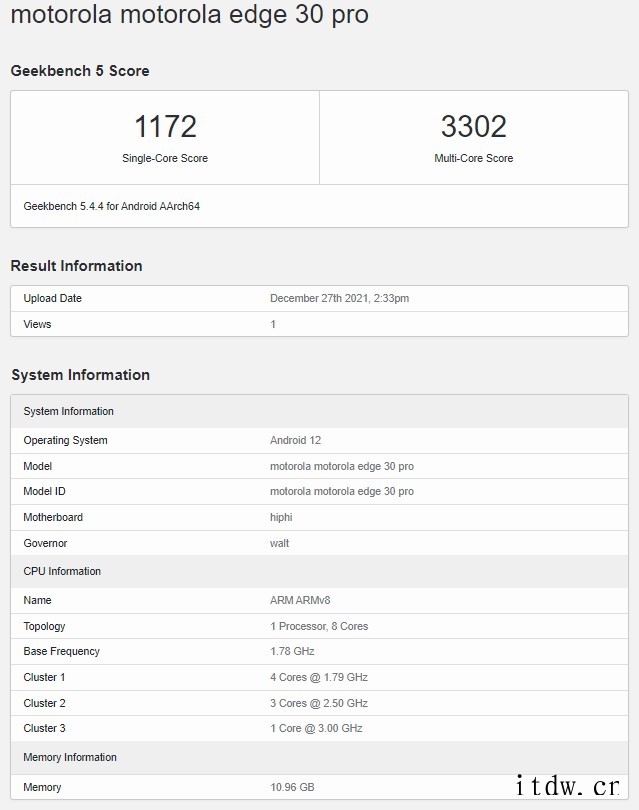Viewport: 639px width, 810px height.
Task: Select the Model value motorola edge 30 pro
Action: (342, 466)
